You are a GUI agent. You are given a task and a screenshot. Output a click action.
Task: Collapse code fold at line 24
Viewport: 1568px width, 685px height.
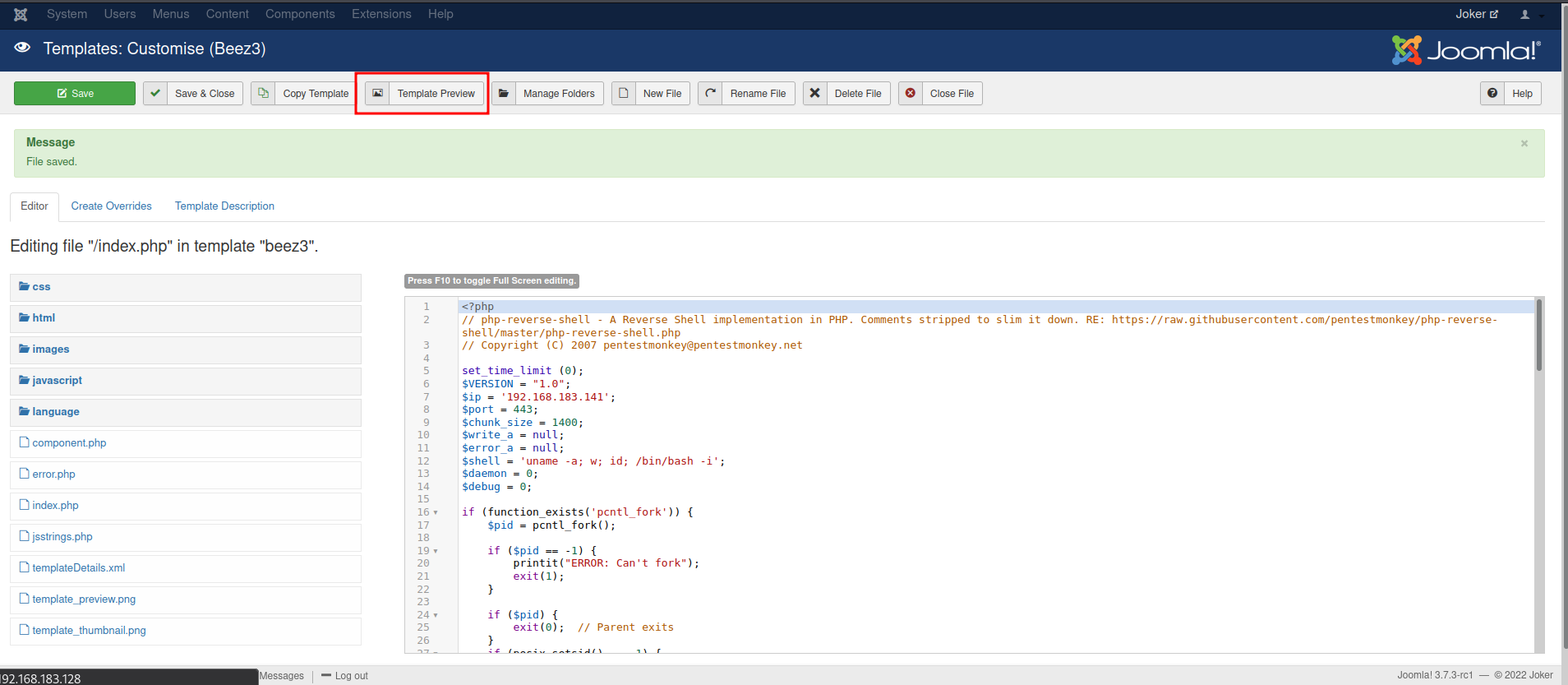tap(436, 615)
